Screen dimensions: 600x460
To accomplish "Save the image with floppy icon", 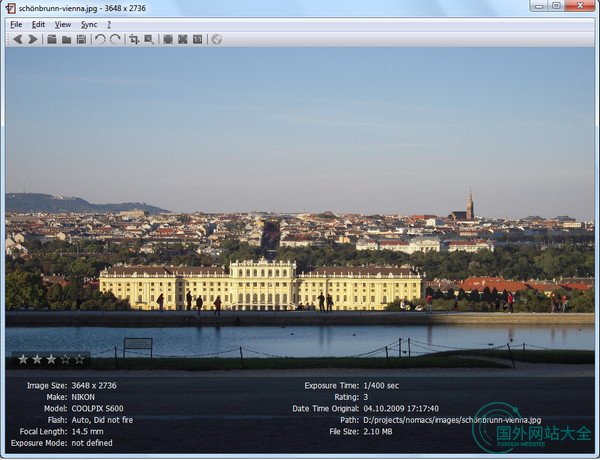I will tap(81, 39).
